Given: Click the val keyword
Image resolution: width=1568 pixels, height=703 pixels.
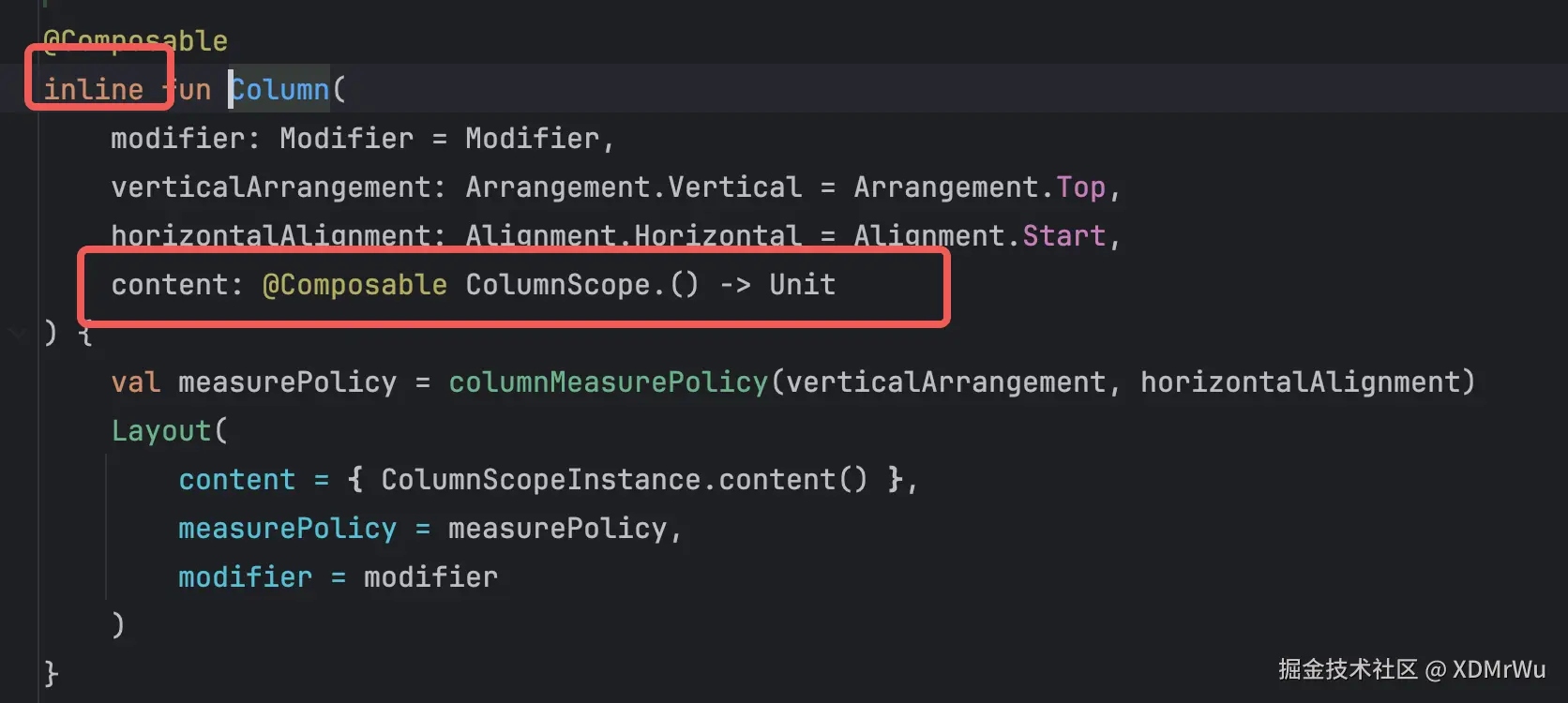Looking at the screenshot, I should coord(136,382).
